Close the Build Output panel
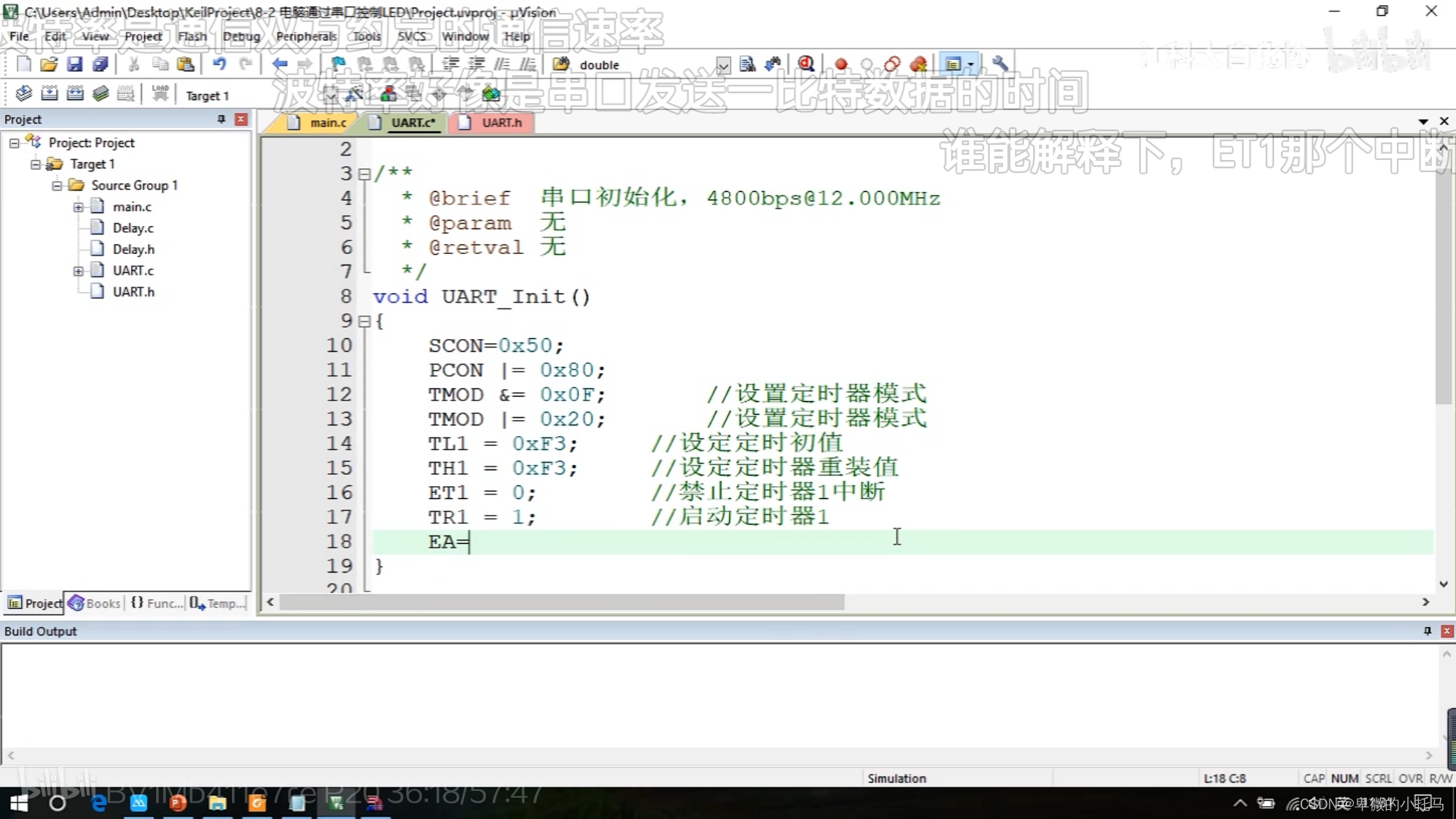 click(x=1447, y=631)
